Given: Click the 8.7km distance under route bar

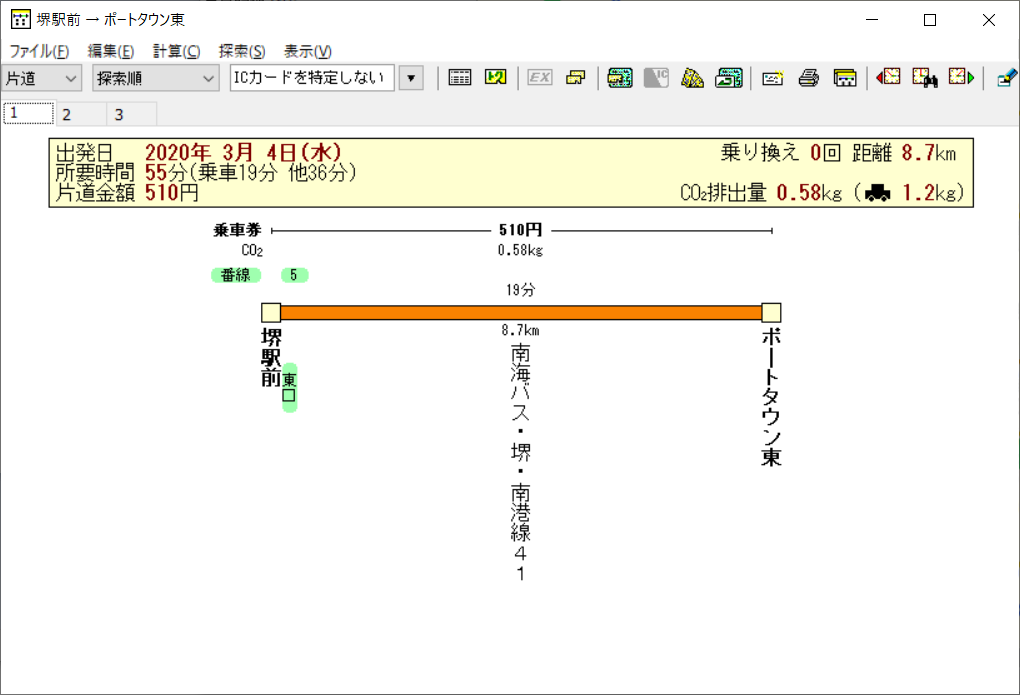Looking at the screenshot, I should click(x=520, y=331).
